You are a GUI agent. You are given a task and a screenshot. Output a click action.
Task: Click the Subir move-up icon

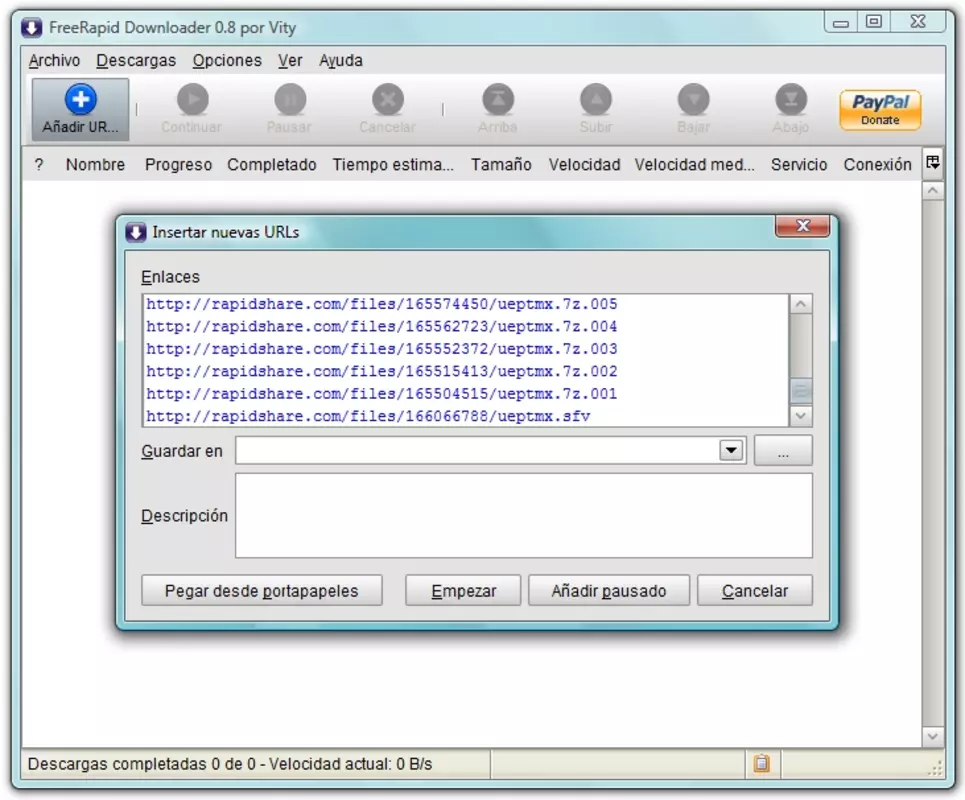coord(596,100)
